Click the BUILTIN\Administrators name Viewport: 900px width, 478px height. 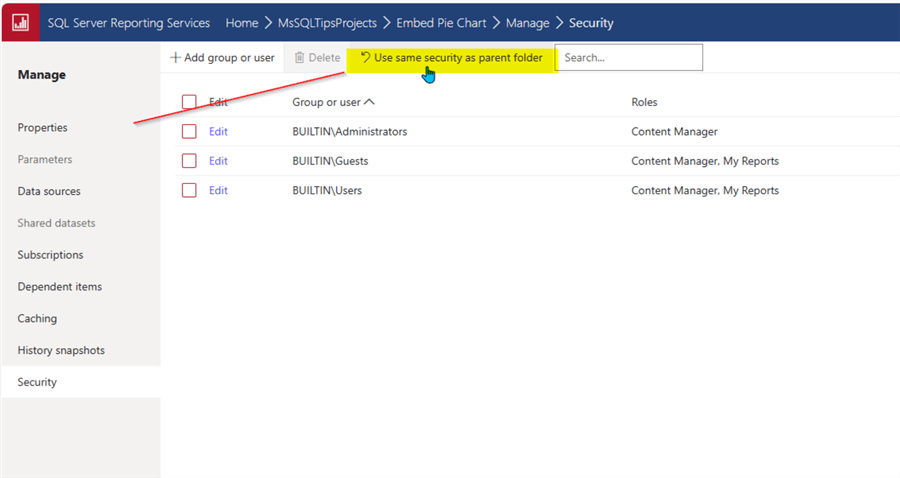[350, 131]
